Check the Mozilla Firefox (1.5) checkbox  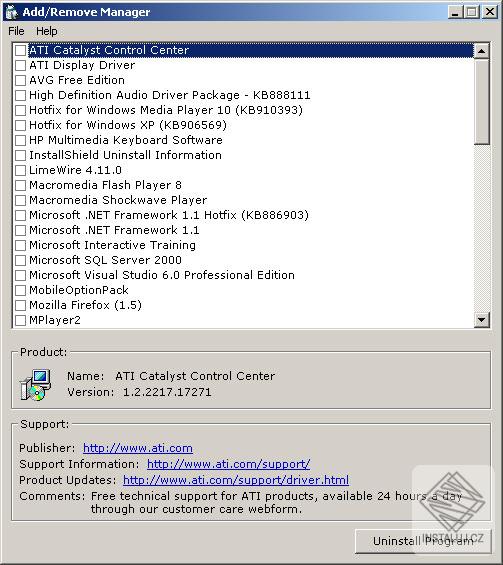(21, 305)
